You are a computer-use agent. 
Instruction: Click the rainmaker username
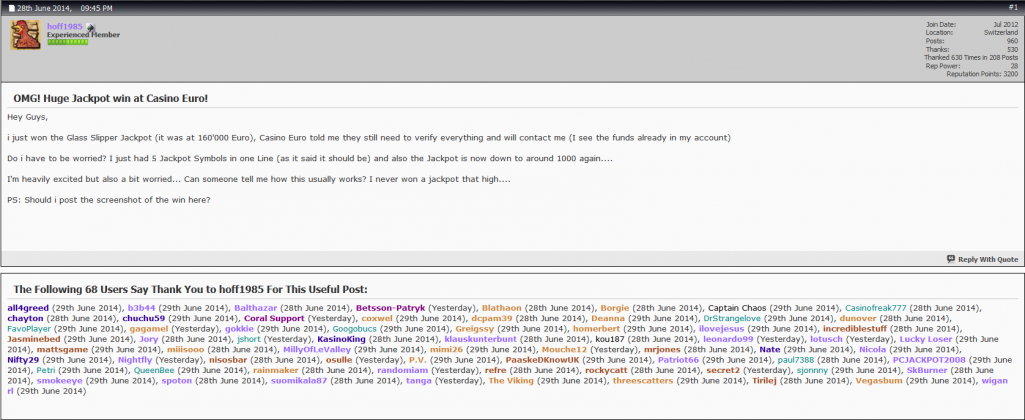pyautogui.click(x=276, y=370)
